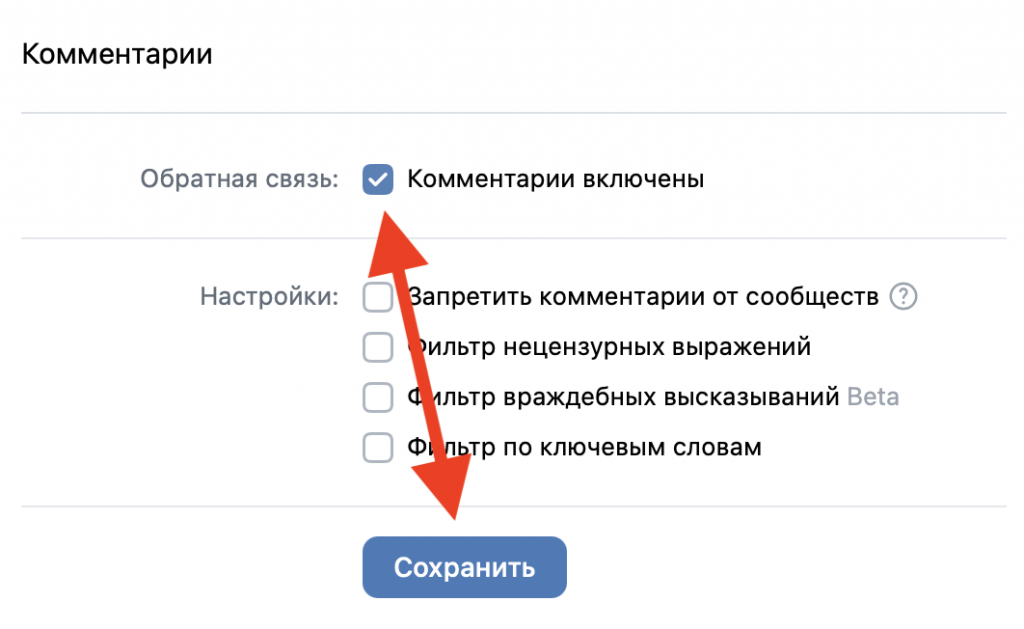Enable the "Запретить комментарии от сообществ" checkbox
This screenshot has height=629, width=1024.
[378, 297]
